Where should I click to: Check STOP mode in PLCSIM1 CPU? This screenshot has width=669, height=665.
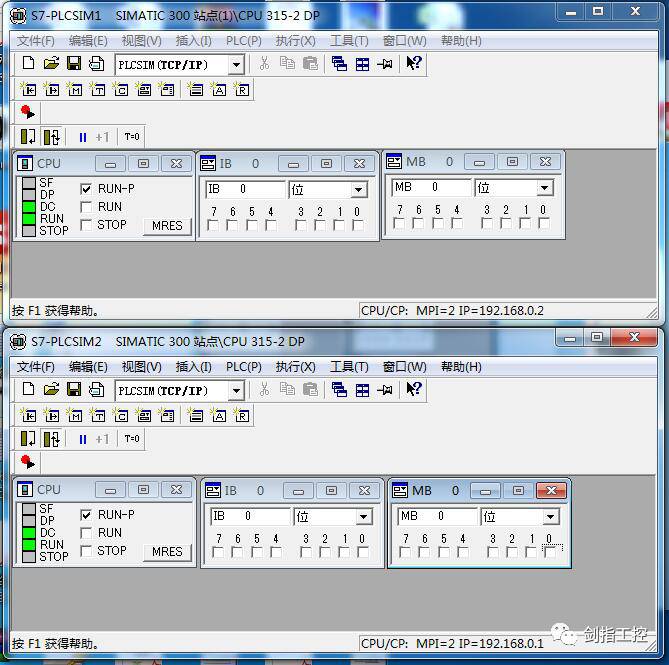86,225
